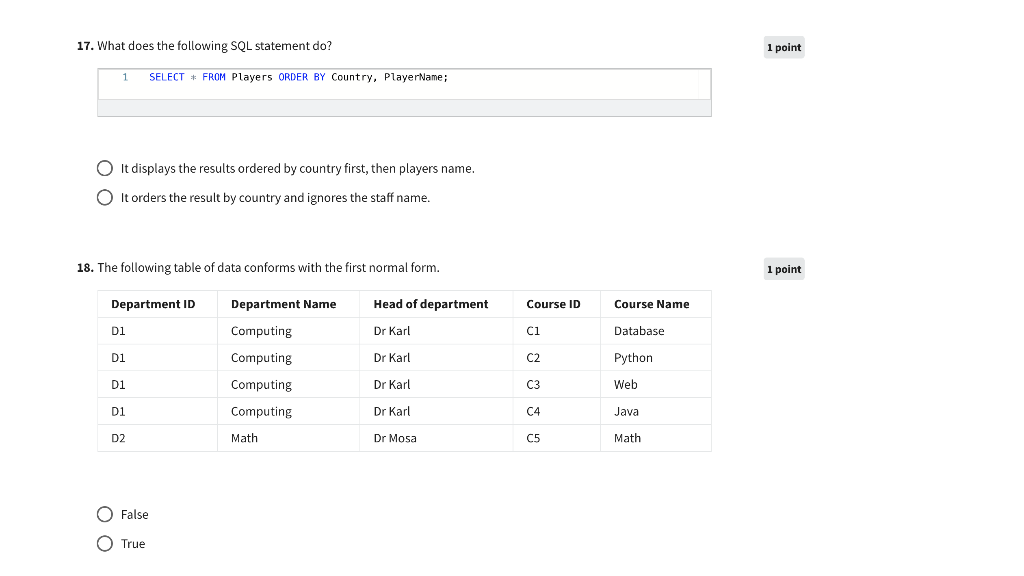Click the 1 point badge for question 18
Image resolution: width=1024 pixels, height=576 pixels.
(x=784, y=269)
